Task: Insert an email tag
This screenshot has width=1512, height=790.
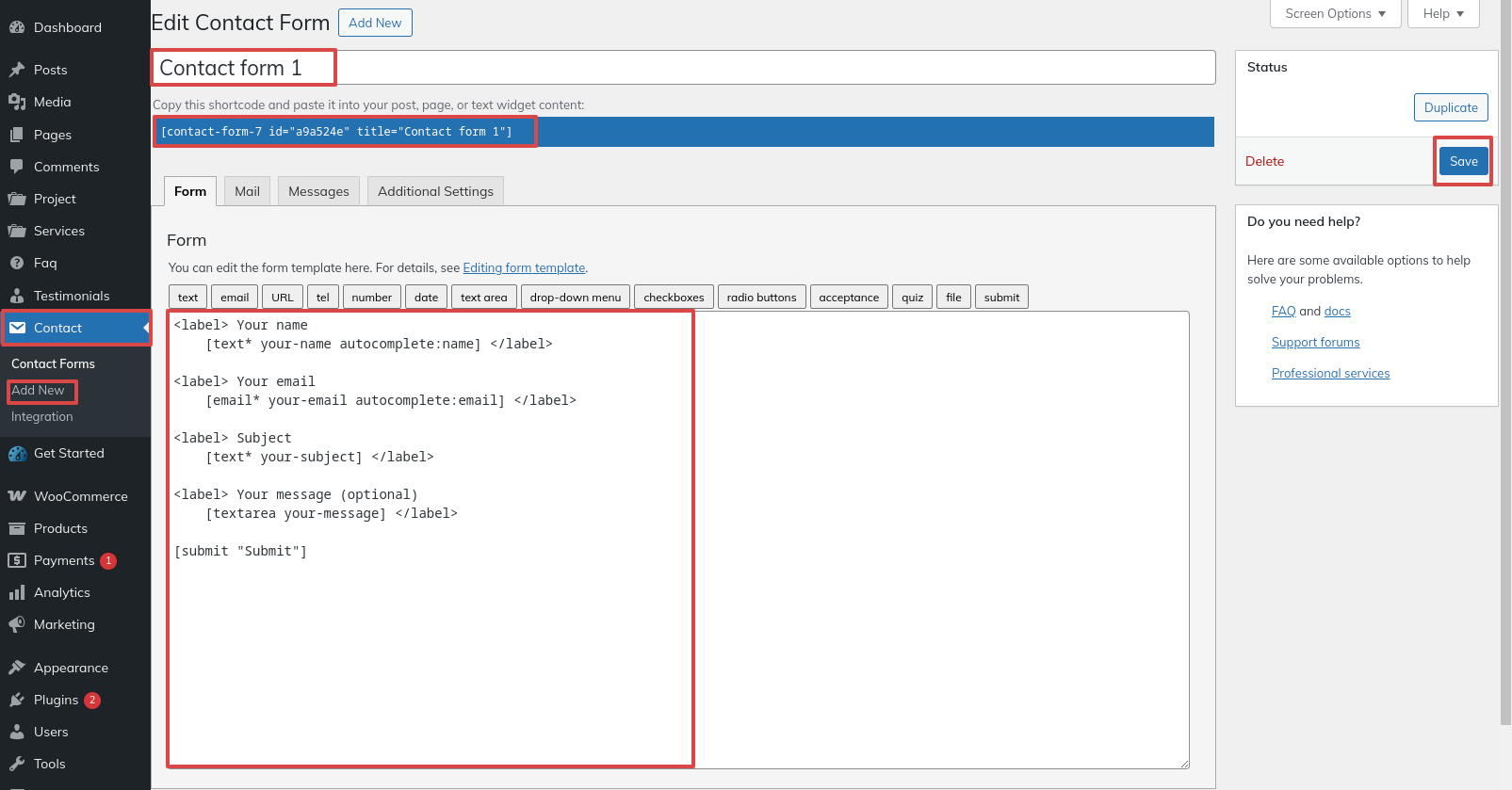Action: (235, 297)
